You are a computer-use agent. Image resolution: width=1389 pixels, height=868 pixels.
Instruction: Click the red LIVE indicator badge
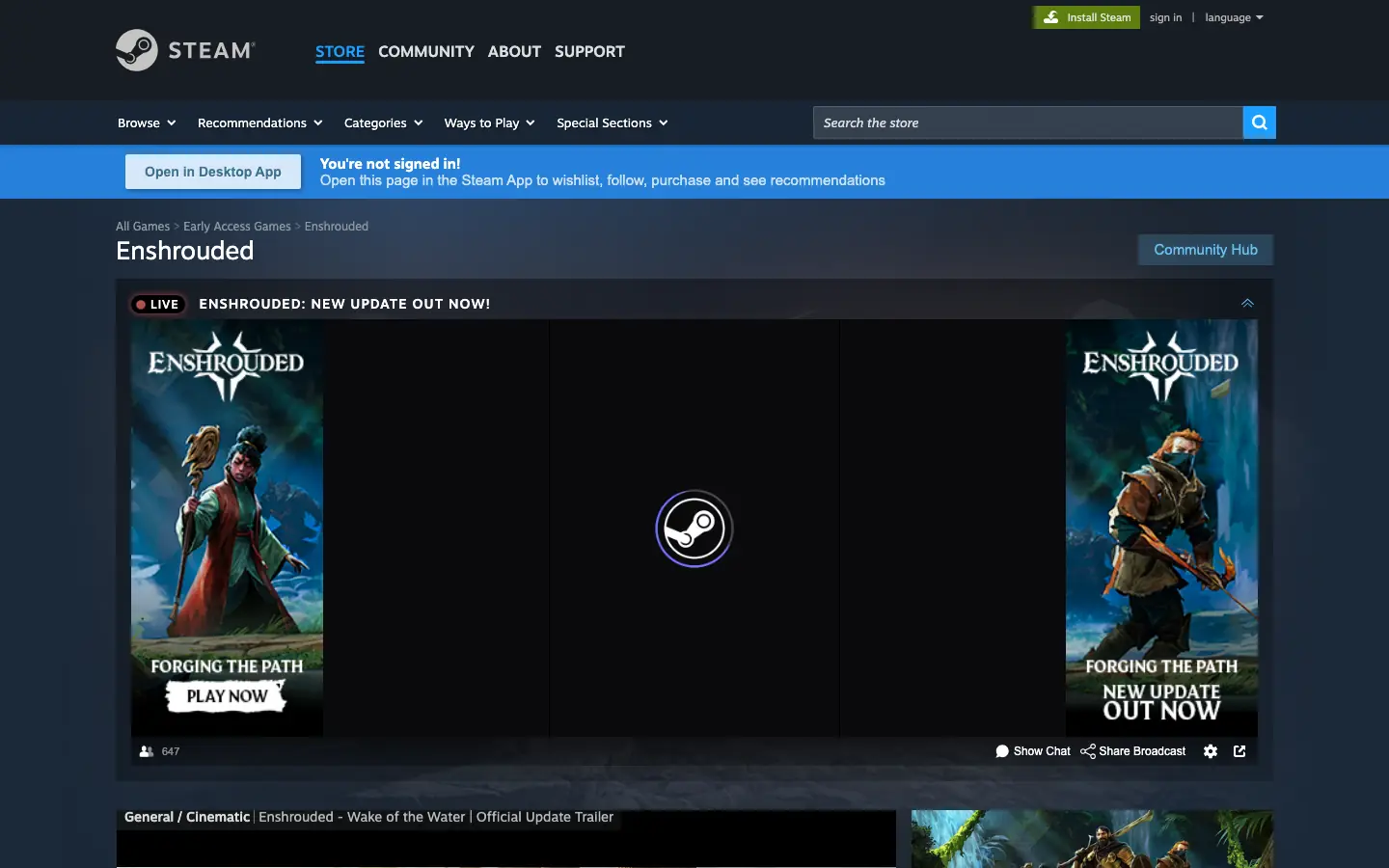pyautogui.click(x=157, y=304)
